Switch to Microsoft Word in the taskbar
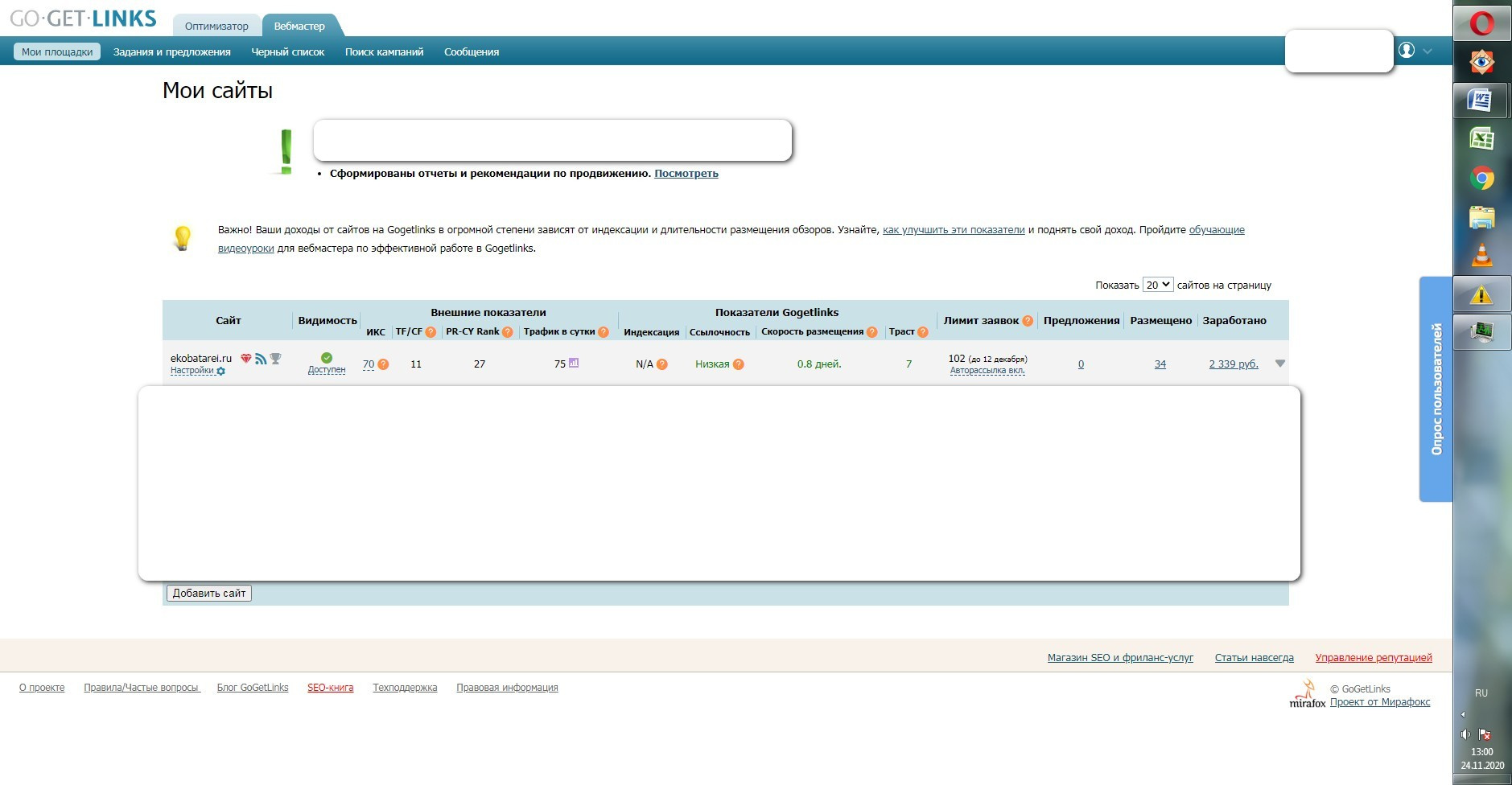Viewport: 1512px width, 785px height. coord(1481,100)
